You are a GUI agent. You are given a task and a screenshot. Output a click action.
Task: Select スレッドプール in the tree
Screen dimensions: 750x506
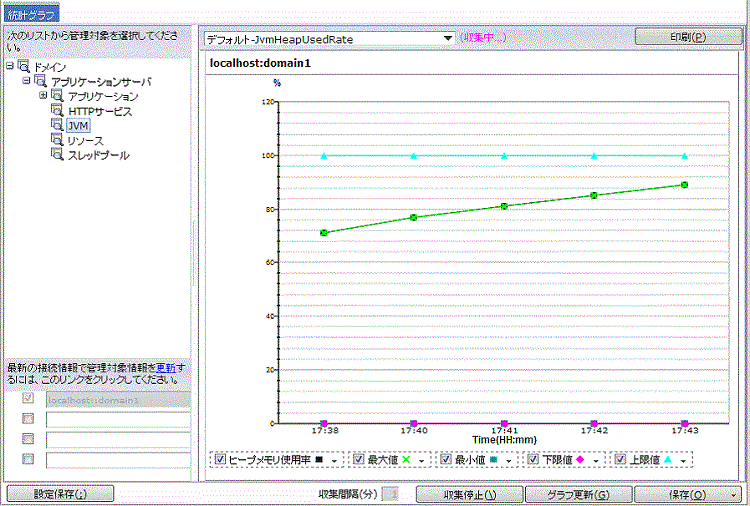click(x=98, y=155)
